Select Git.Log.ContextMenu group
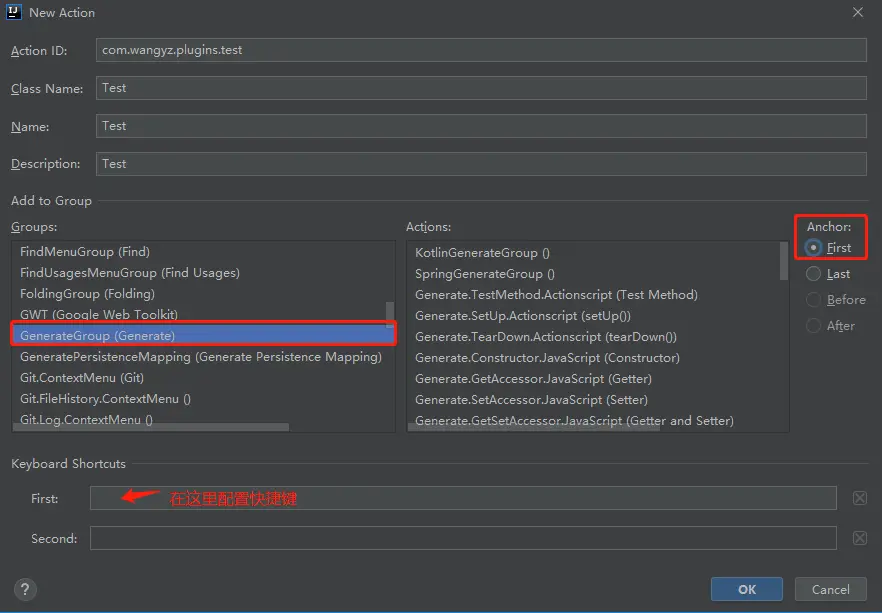The image size is (882, 613). (x=203, y=419)
